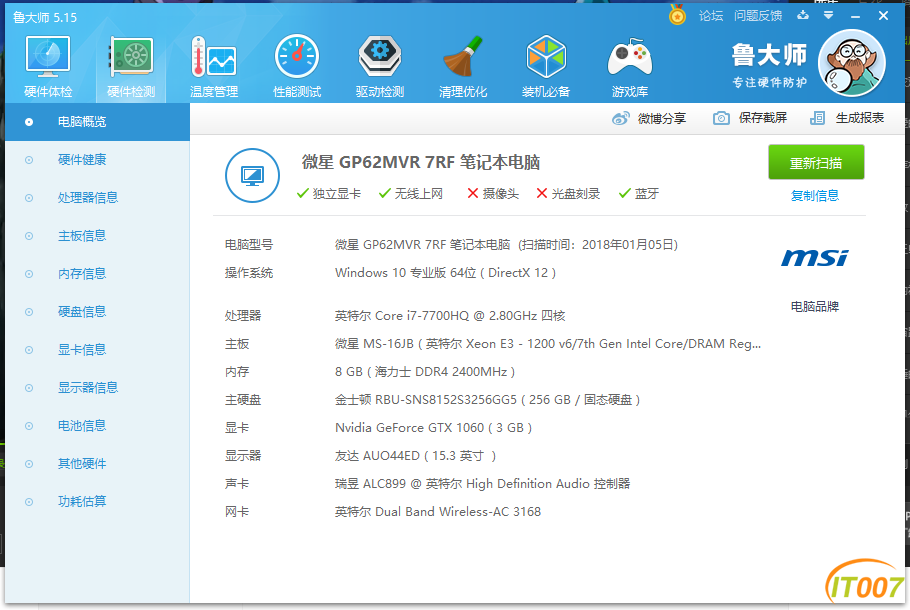Select 硬件健康 in sidebar

pyautogui.click(x=97, y=160)
